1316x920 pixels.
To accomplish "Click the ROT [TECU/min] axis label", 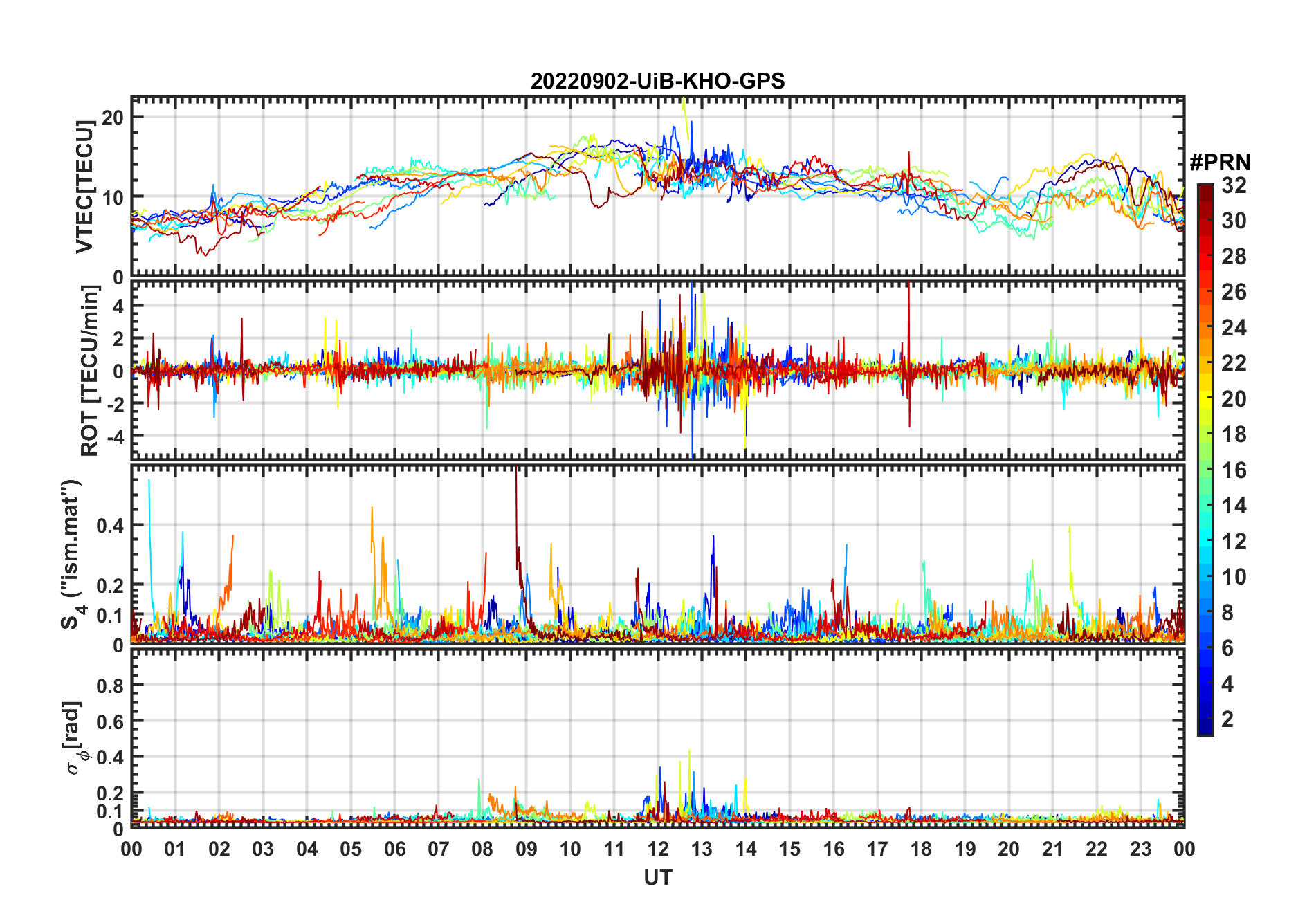I will point(89,371).
